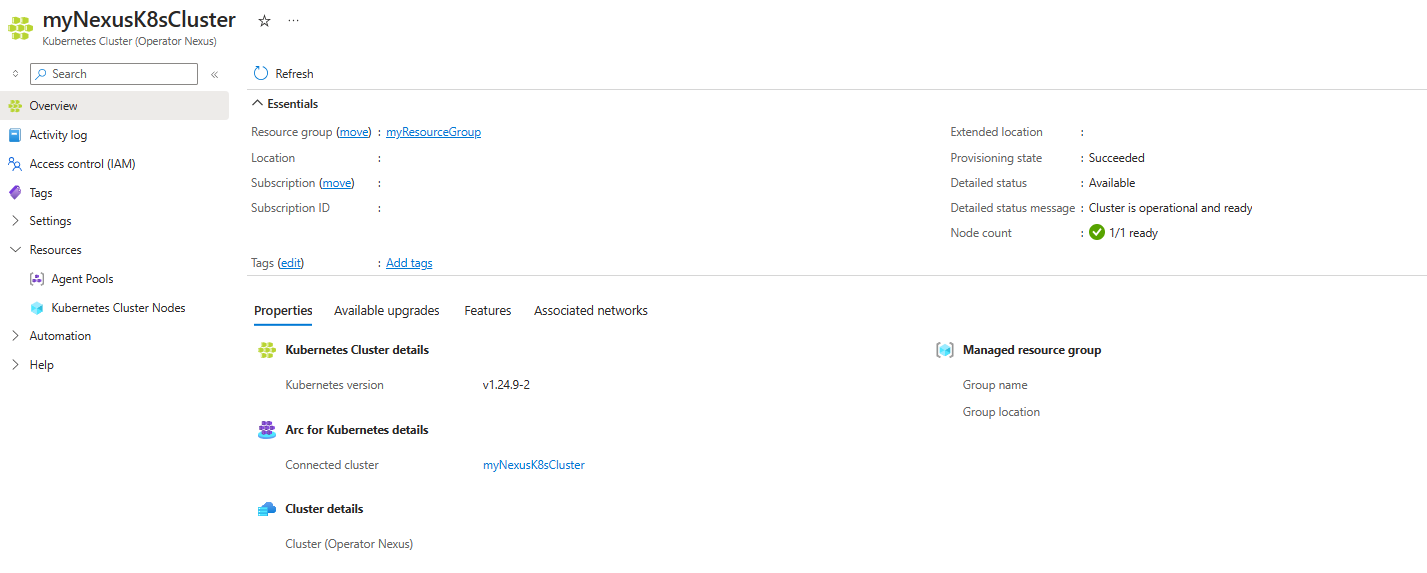Click the Tags menu item text
The image size is (1427, 573).
(x=41, y=193)
